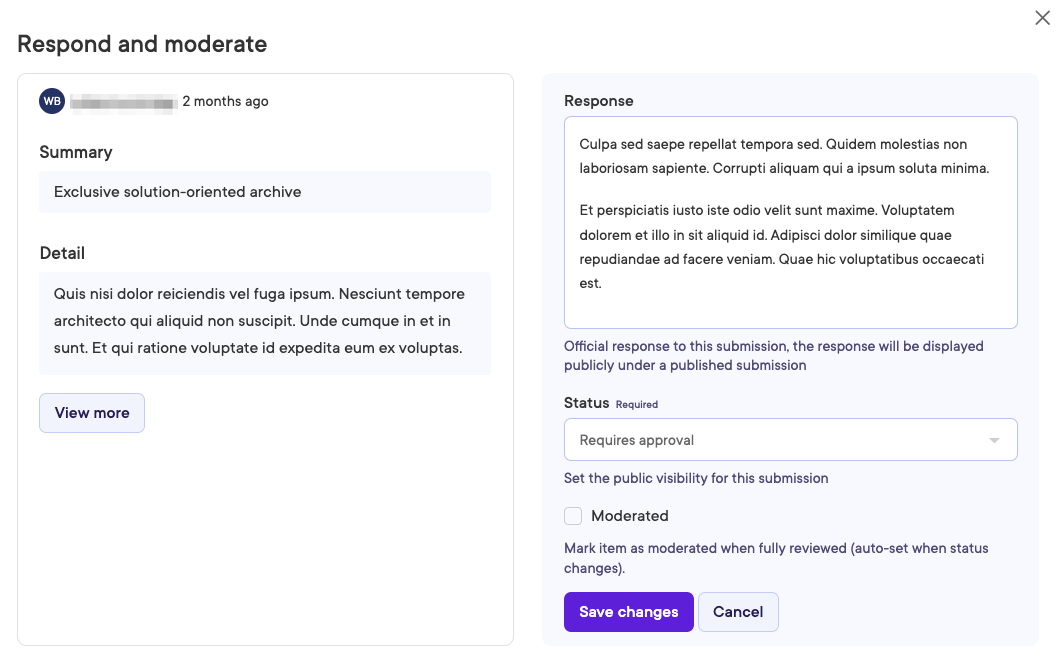Image resolution: width=1061 pixels, height=660 pixels.
Task: Click the Status dropdown arrow
Action: tap(994, 440)
